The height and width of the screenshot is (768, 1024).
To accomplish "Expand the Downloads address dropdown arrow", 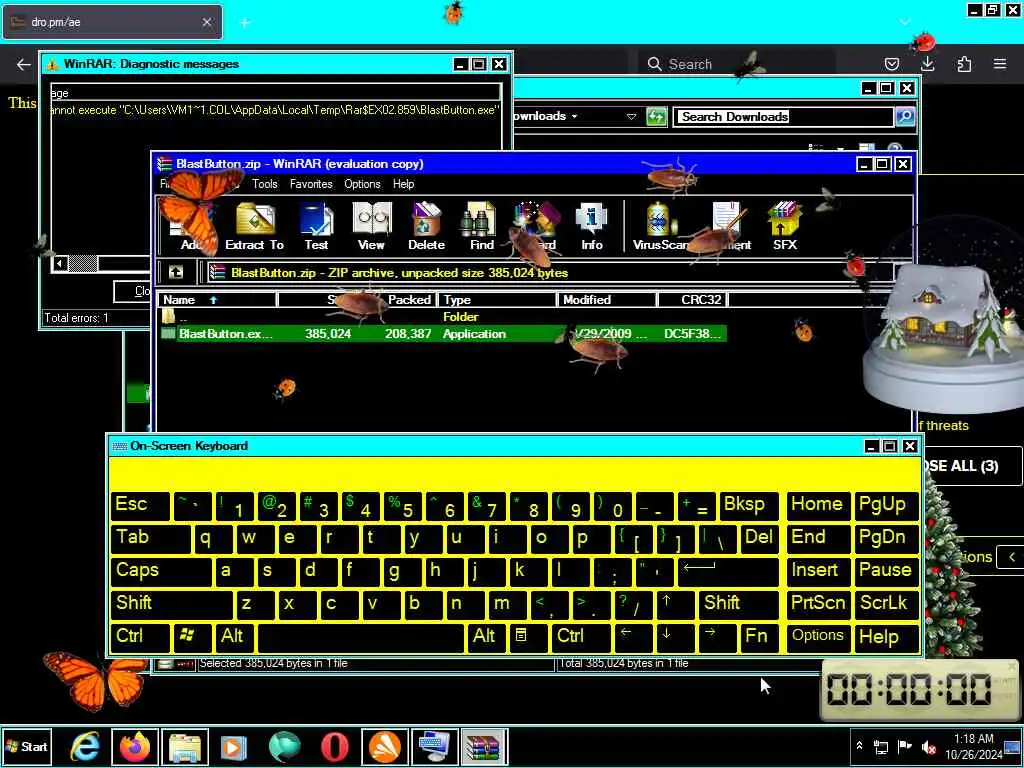I will pyautogui.click(x=631, y=116).
